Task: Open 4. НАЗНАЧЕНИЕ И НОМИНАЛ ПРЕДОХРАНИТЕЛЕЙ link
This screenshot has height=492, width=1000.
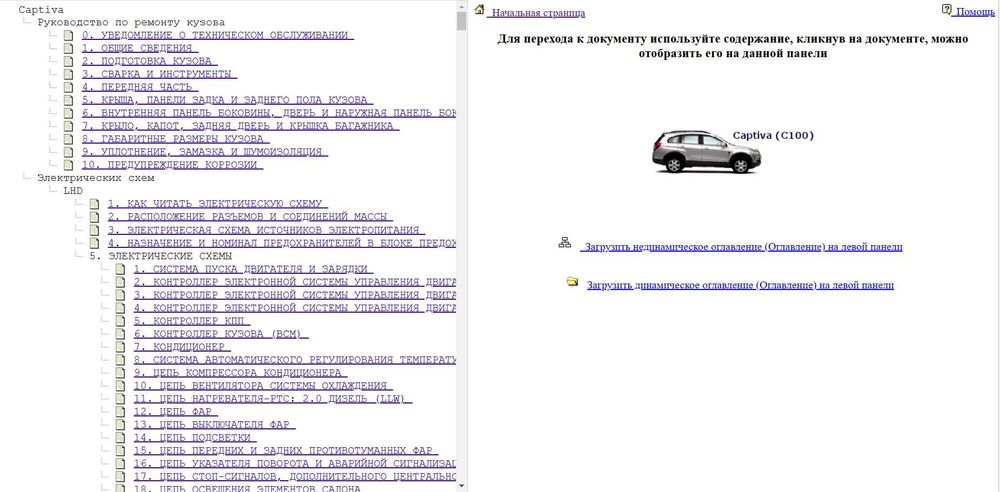Action: click(x=281, y=243)
